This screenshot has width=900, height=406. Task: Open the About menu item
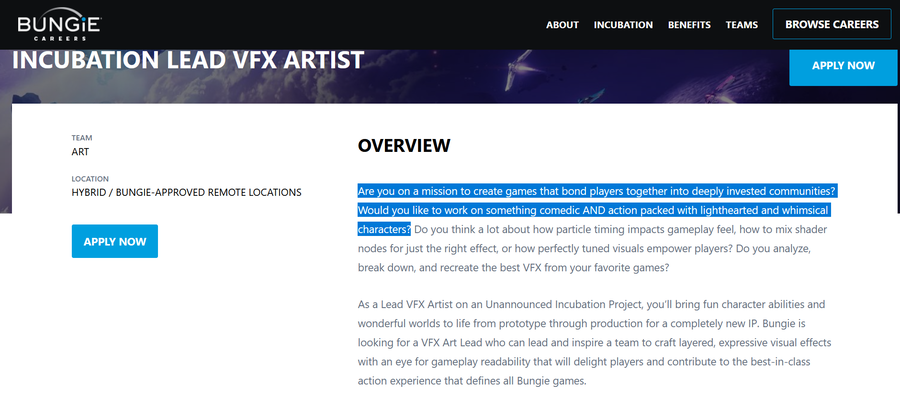tap(562, 25)
